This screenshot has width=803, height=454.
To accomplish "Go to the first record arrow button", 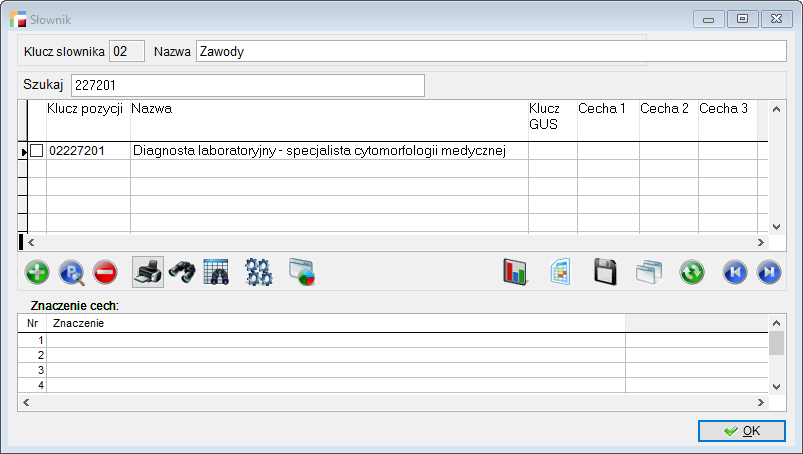I will pyautogui.click(x=735, y=272).
